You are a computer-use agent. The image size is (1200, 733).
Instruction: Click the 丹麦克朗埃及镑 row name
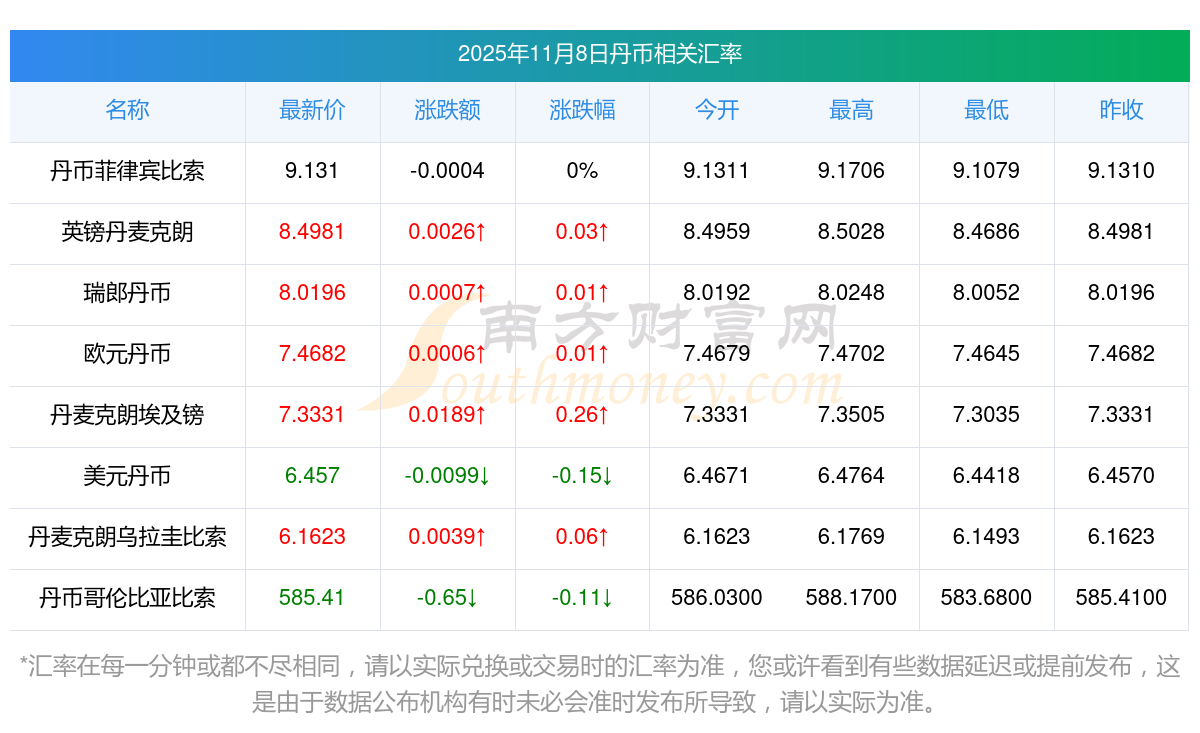pyautogui.click(x=127, y=416)
